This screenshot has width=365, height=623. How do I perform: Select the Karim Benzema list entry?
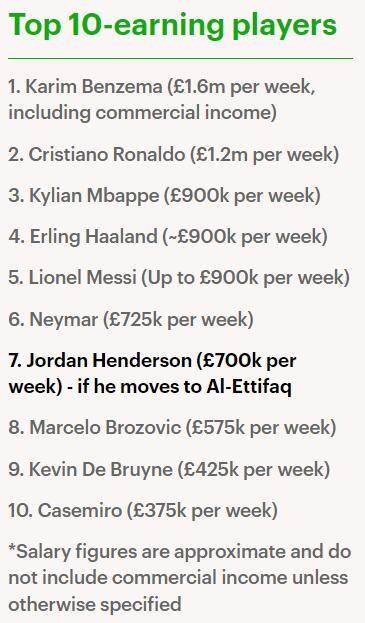[x=162, y=99]
